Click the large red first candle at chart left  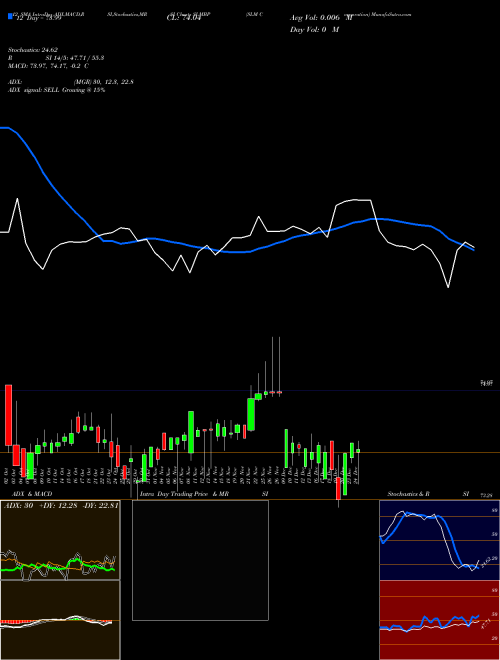point(8,415)
